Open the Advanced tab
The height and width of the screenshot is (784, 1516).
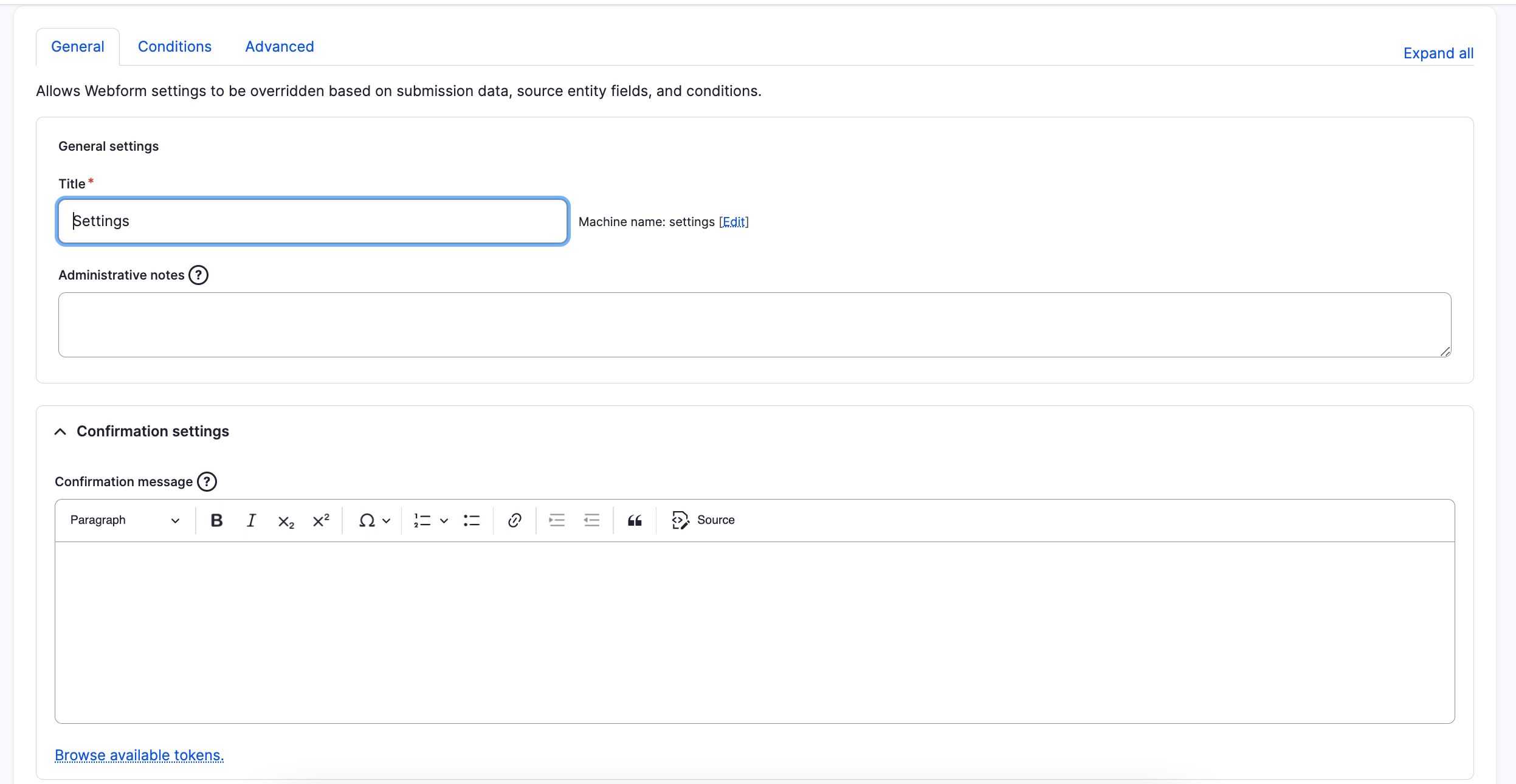click(x=280, y=47)
